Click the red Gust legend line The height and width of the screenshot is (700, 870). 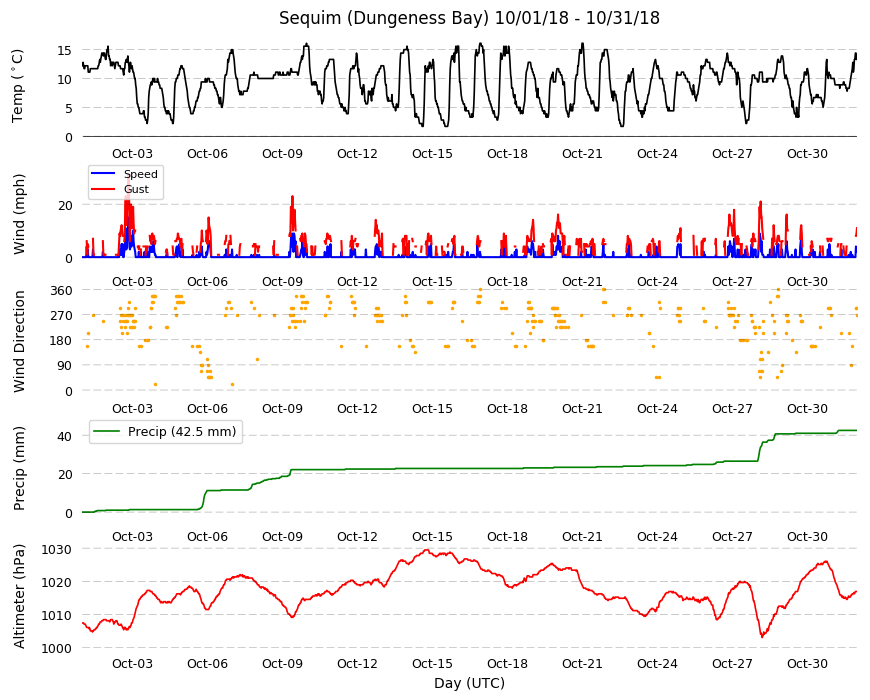click(x=103, y=189)
